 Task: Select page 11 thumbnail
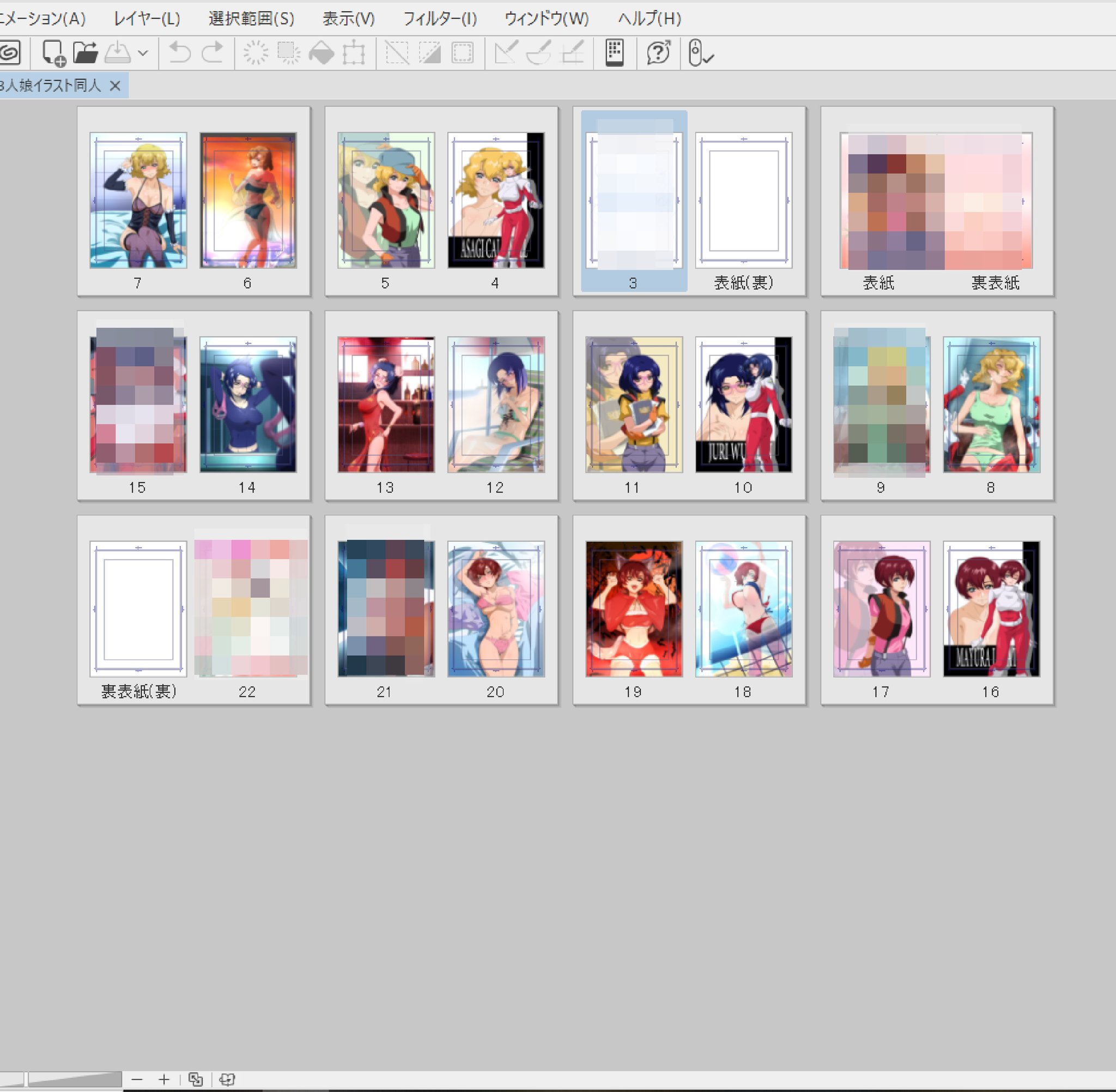634,404
